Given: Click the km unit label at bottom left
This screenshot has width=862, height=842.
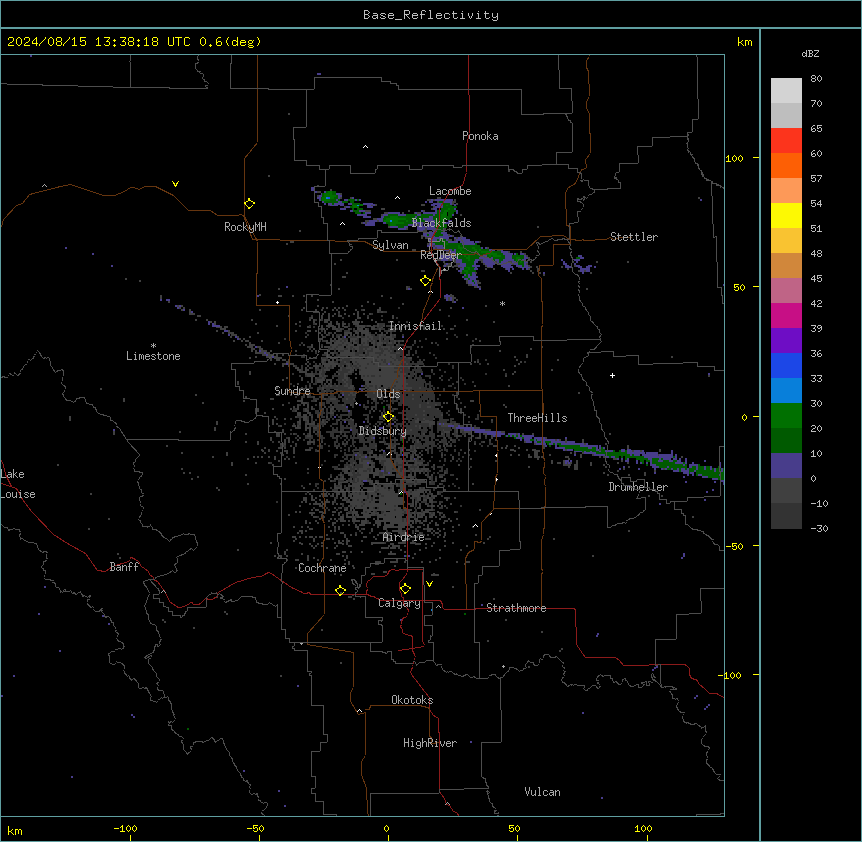Looking at the screenshot, I should pyautogui.click(x=15, y=830).
